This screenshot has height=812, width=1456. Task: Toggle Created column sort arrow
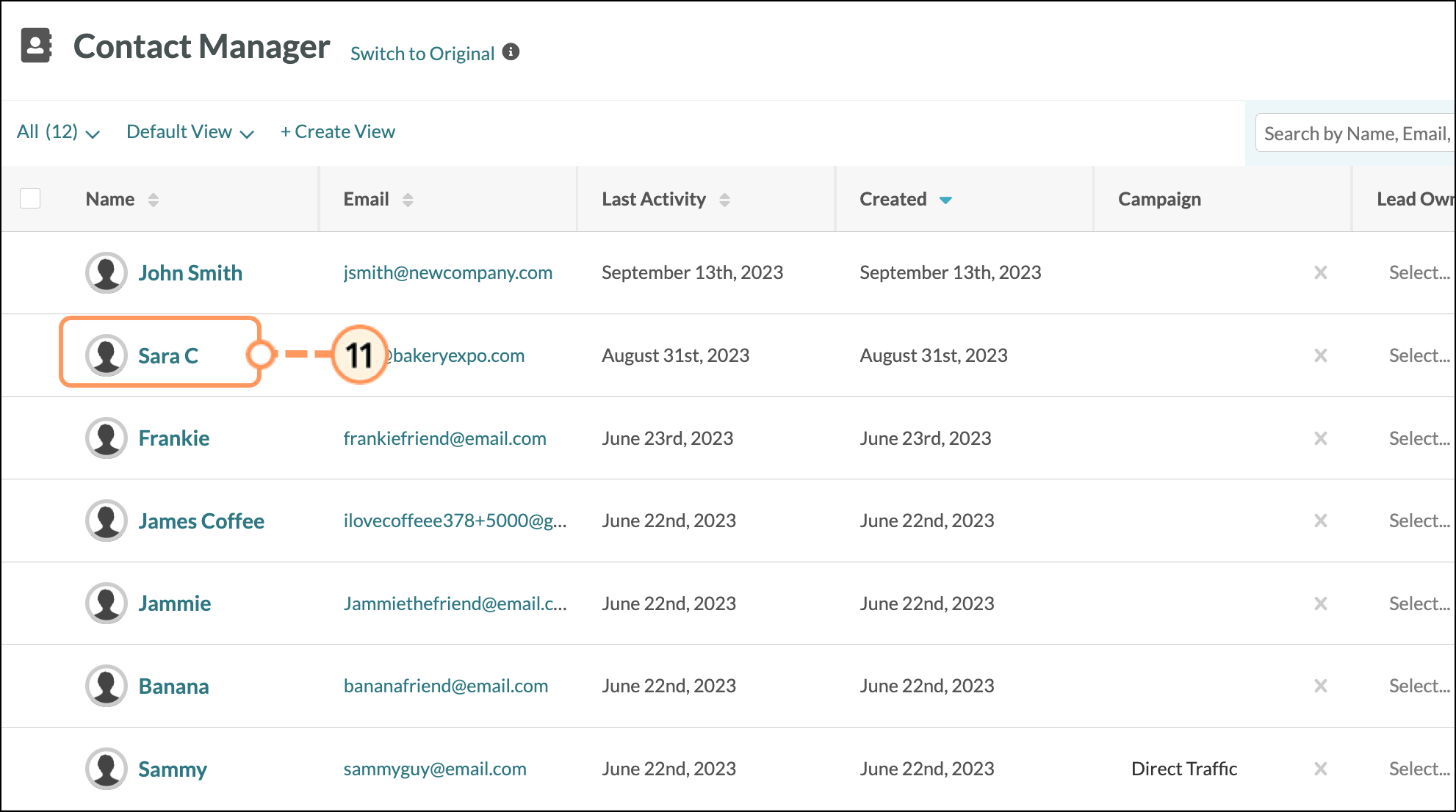[x=945, y=200]
